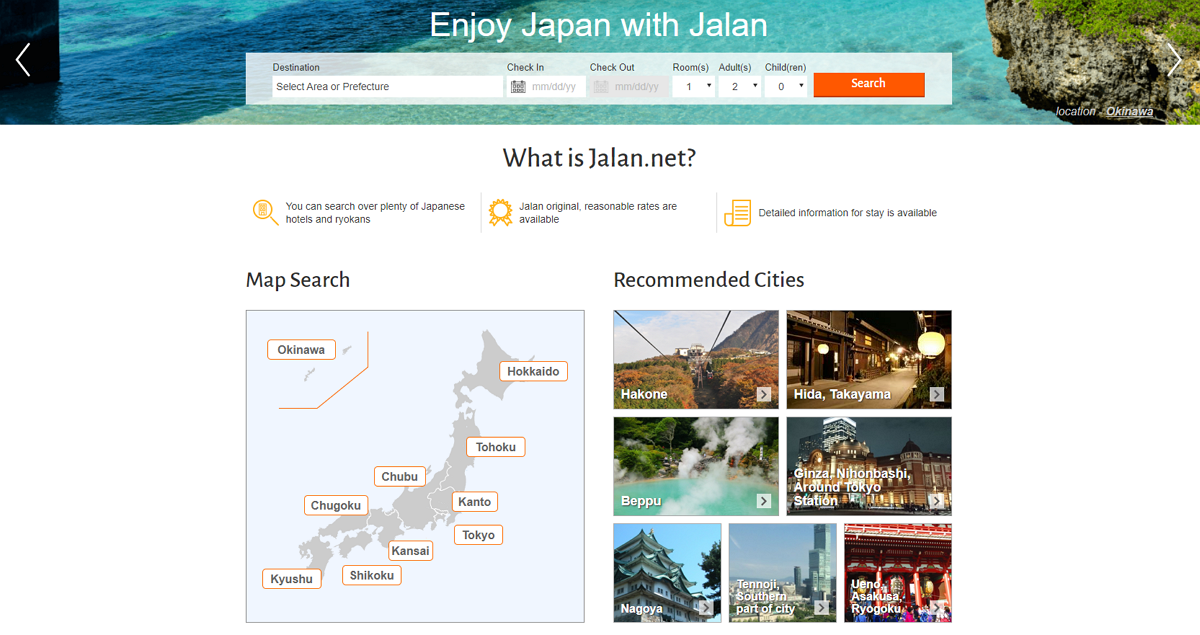Click the award ribbon reasonable rates icon

point(500,212)
